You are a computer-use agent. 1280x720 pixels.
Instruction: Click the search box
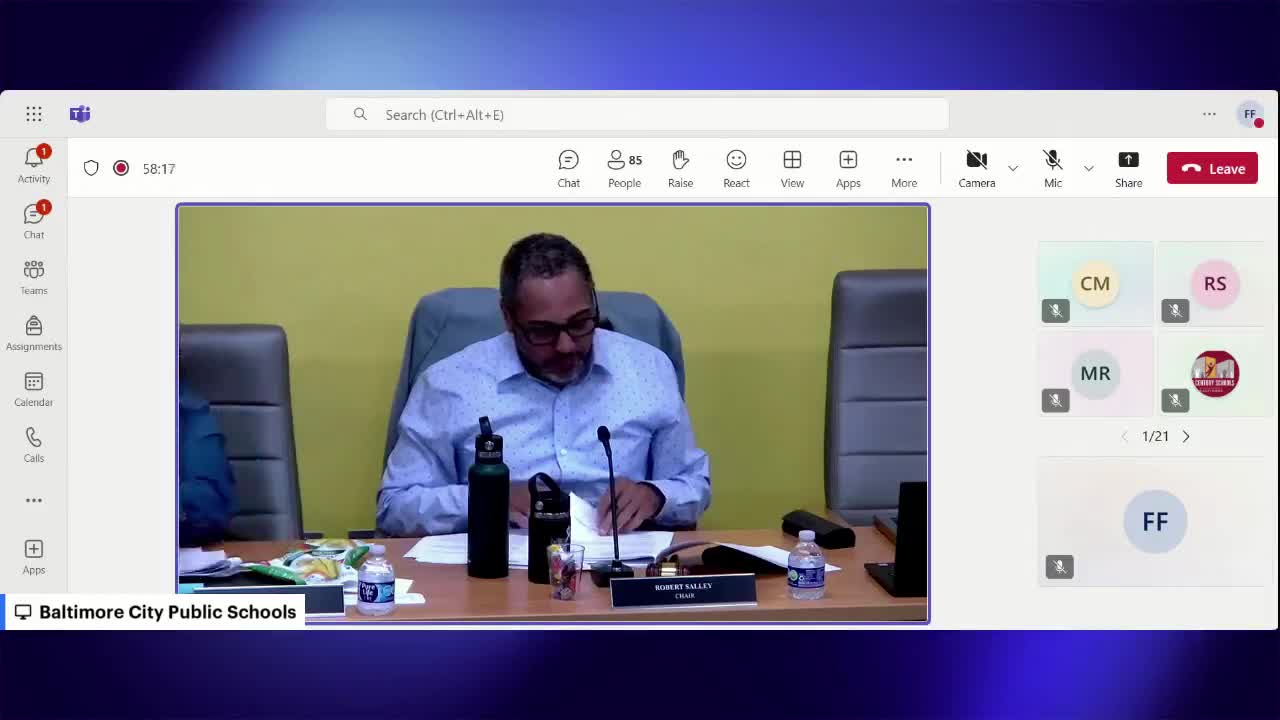point(637,114)
